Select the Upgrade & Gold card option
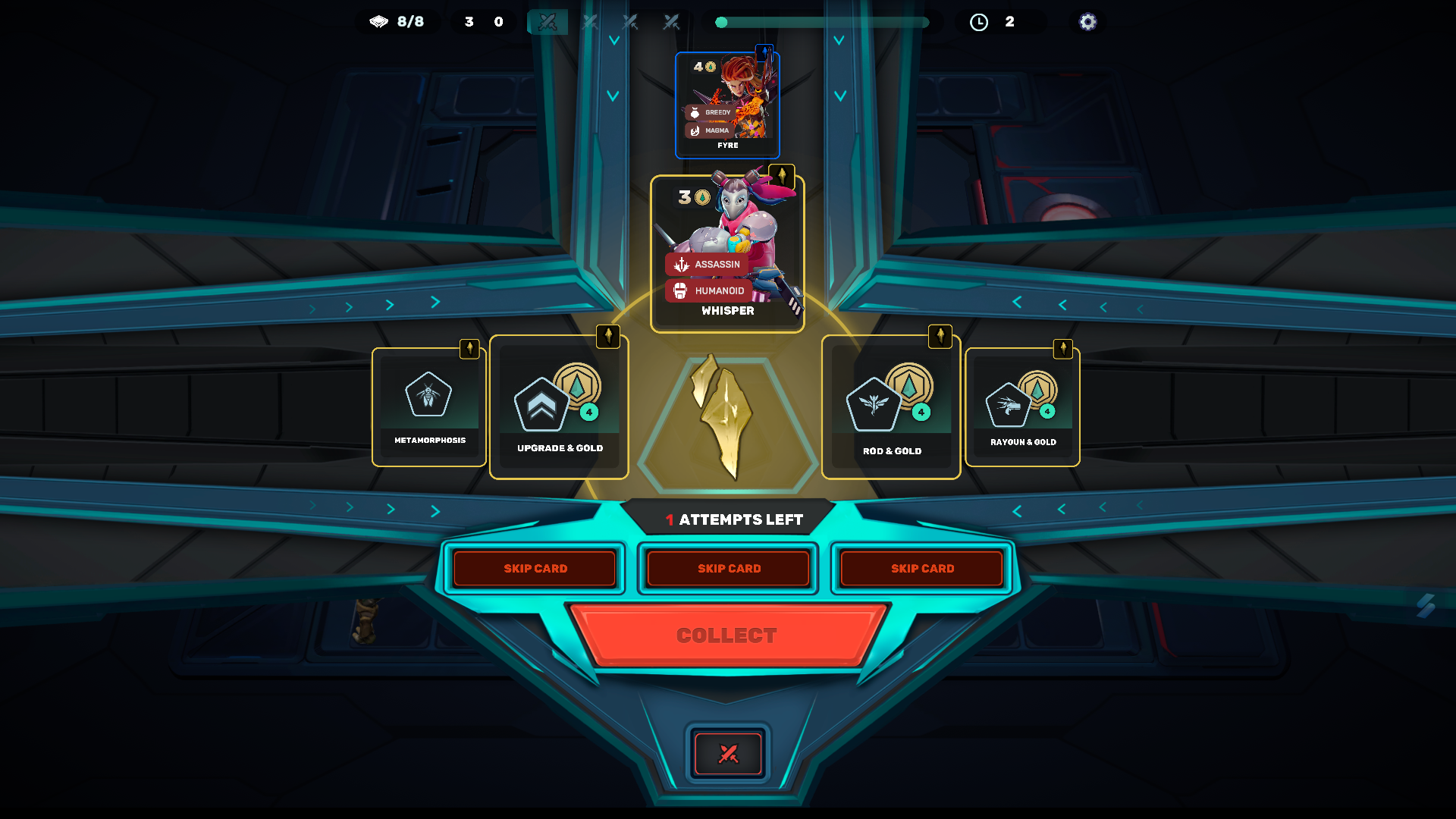 558,405
